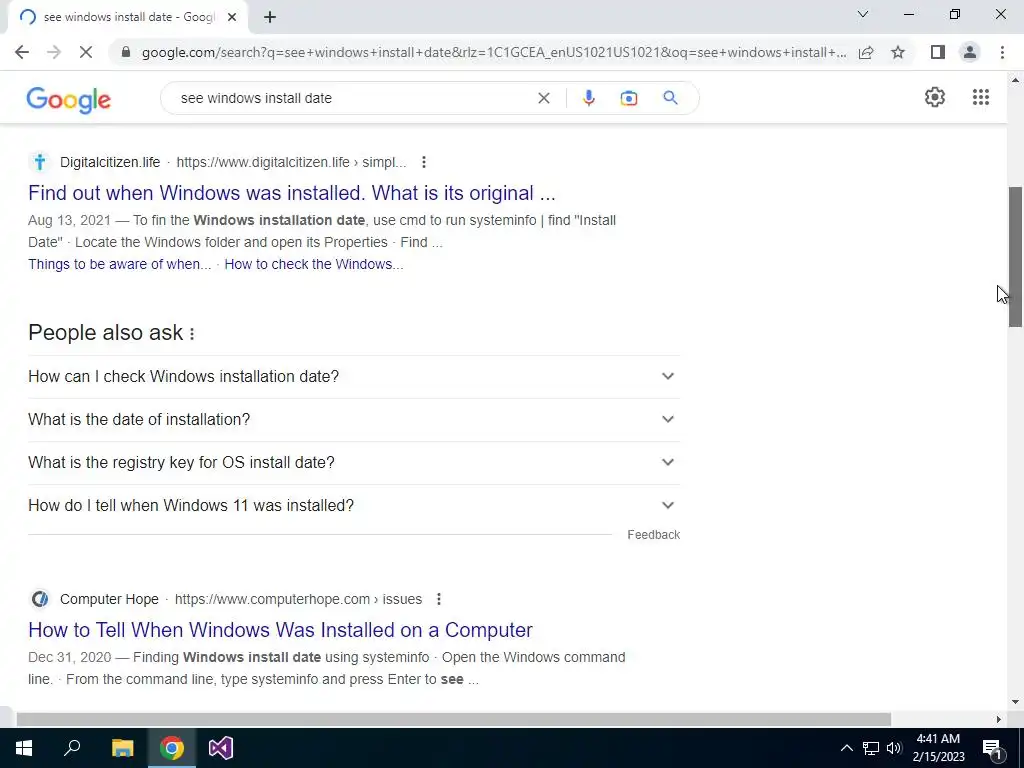The image size is (1024, 768).
Task: Click the Digitalcitizen.life site favicon
Action: tap(40, 162)
